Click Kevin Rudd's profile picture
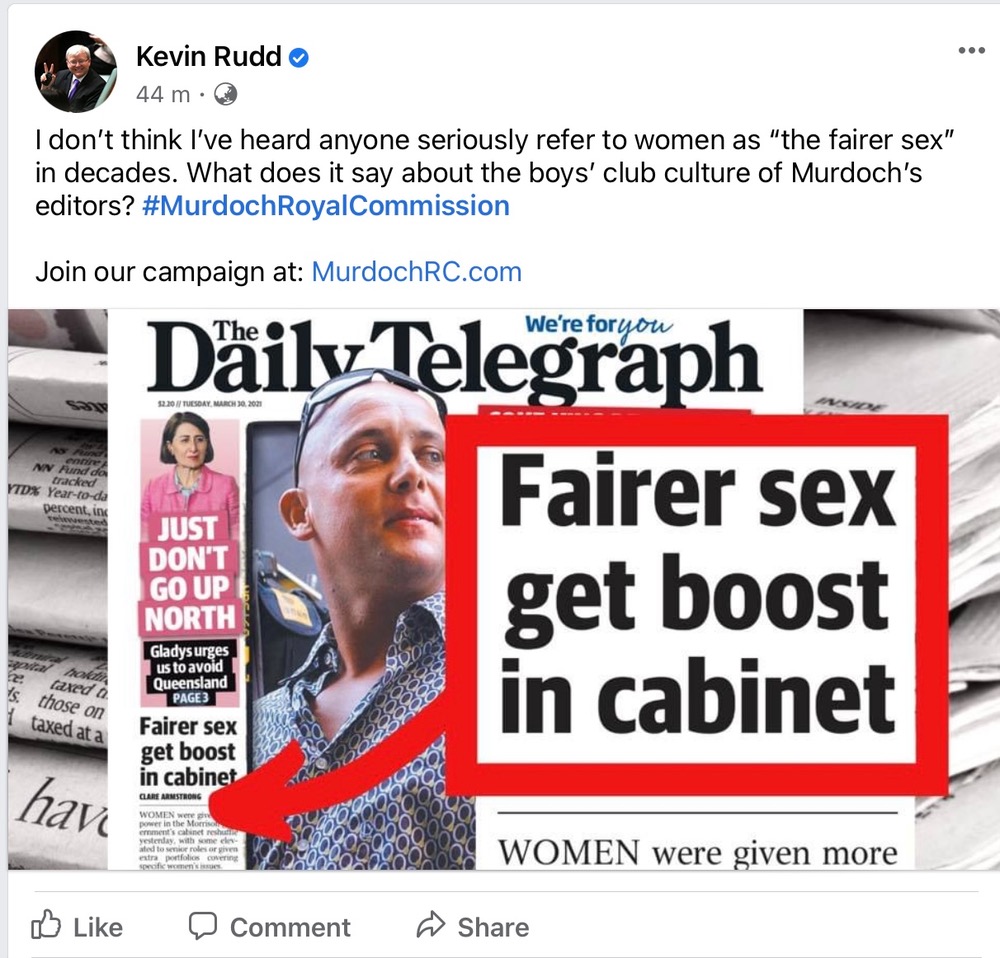The width and height of the screenshot is (1000, 958). click(76, 71)
